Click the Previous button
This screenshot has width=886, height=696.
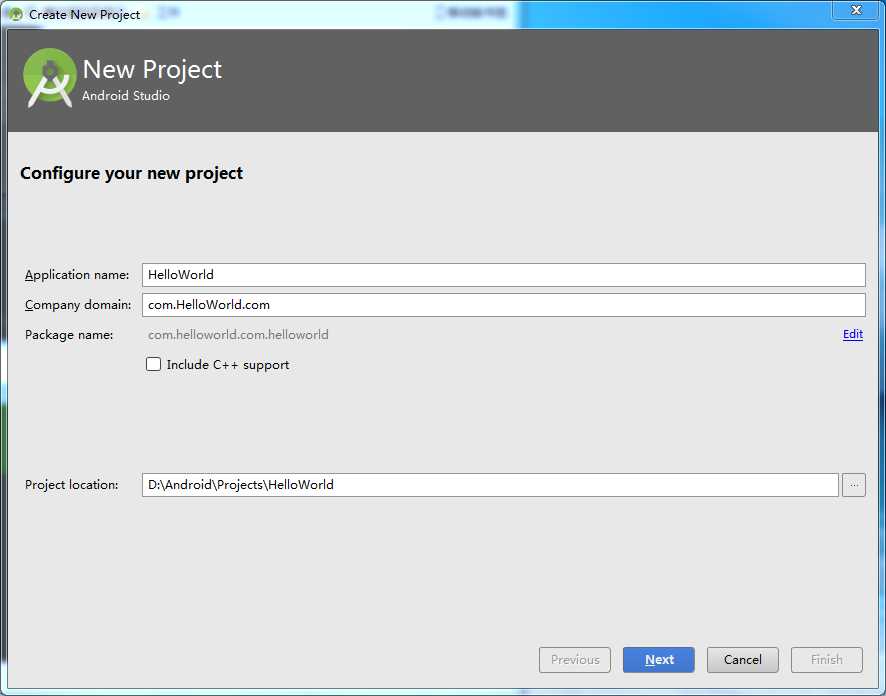[x=575, y=660]
